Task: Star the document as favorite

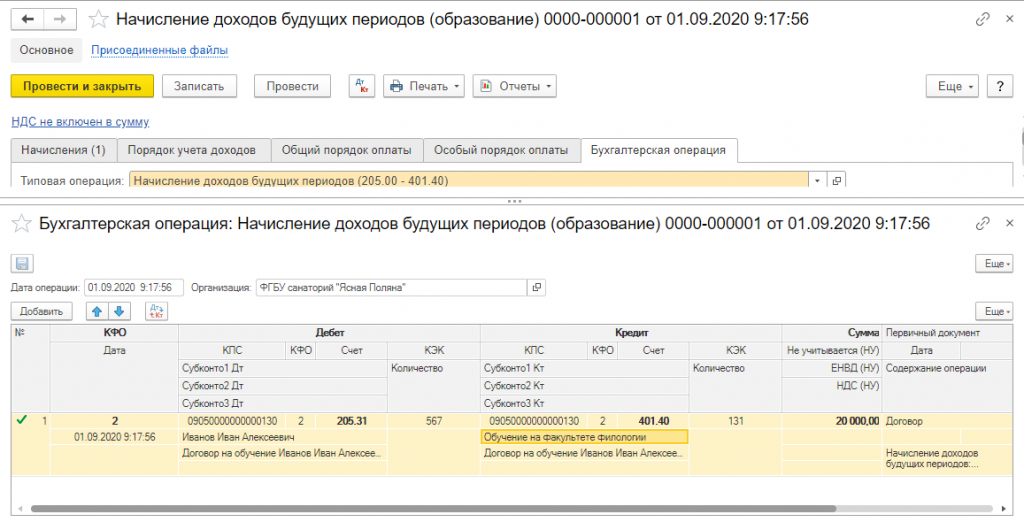Action: click(97, 19)
